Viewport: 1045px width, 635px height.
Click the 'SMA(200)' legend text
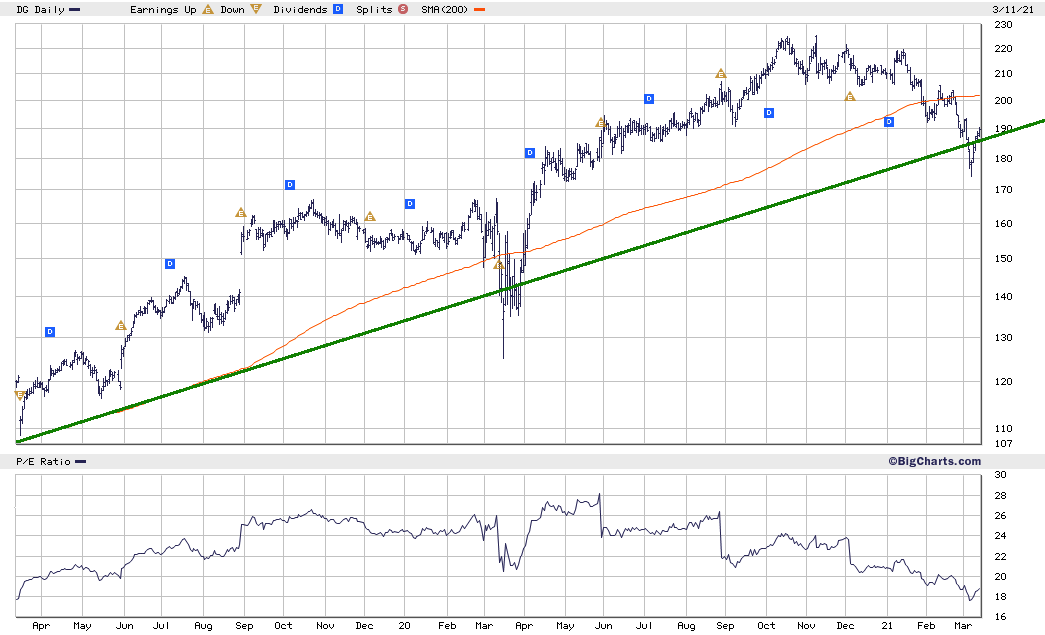click(445, 9)
